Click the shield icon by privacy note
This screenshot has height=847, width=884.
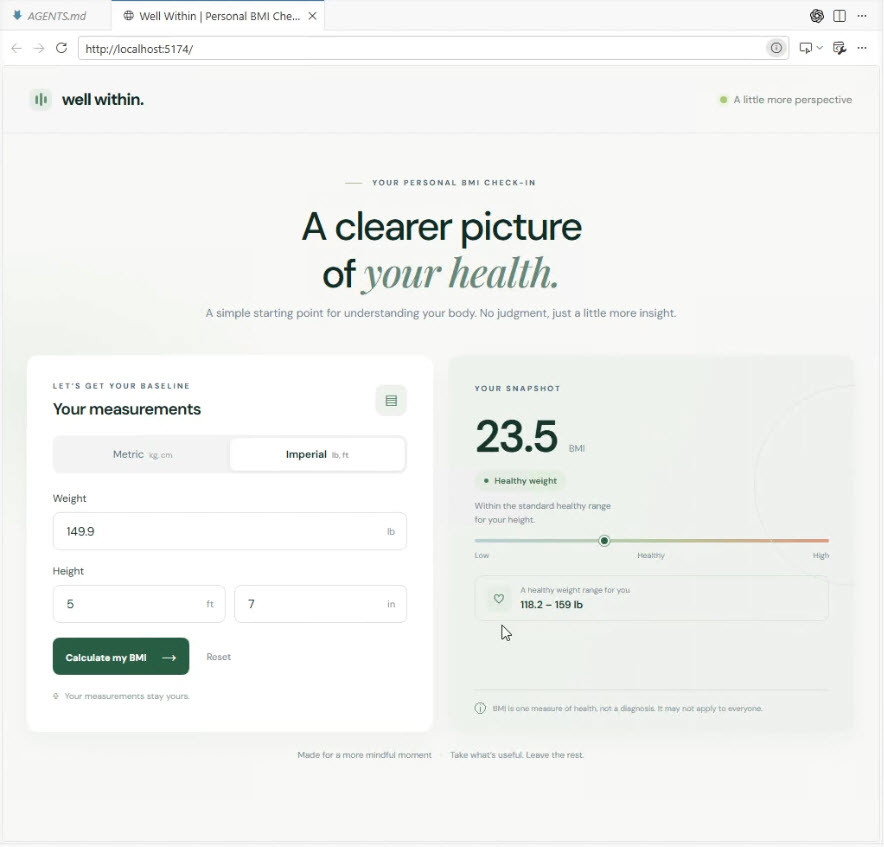(x=56, y=696)
